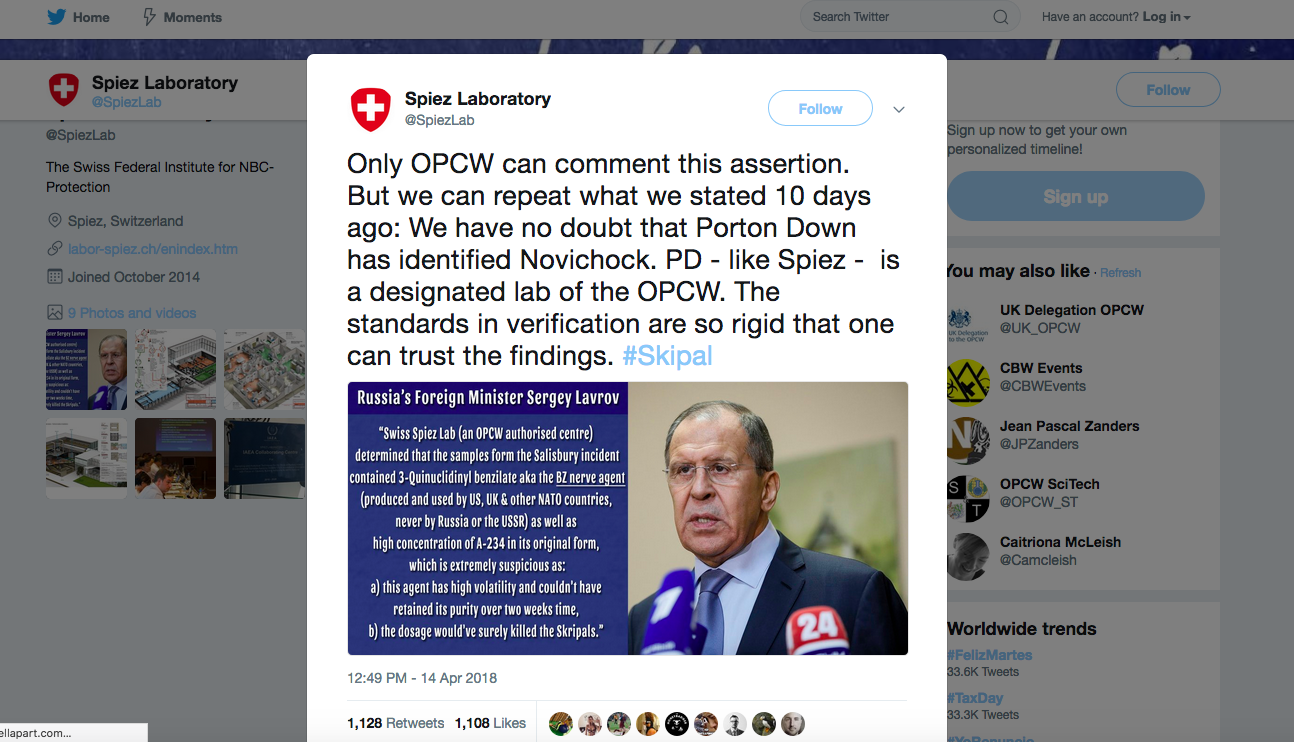
Task: Click the Twitter bird Home icon
Action: (56, 17)
